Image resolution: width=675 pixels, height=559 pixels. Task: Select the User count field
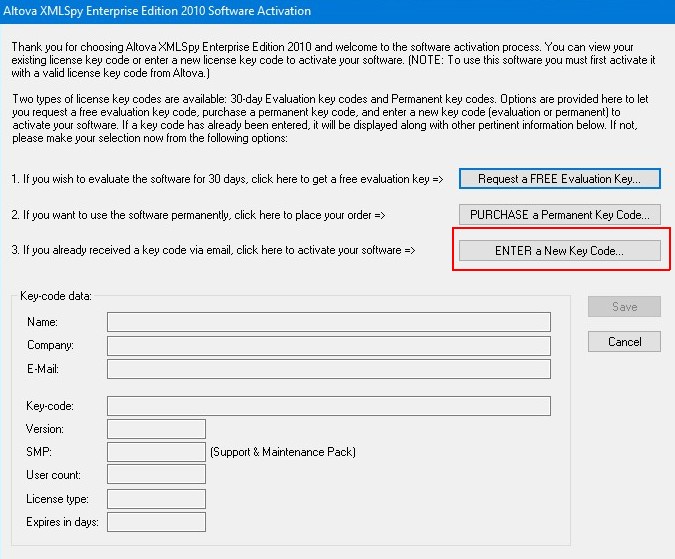tap(156, 475)
